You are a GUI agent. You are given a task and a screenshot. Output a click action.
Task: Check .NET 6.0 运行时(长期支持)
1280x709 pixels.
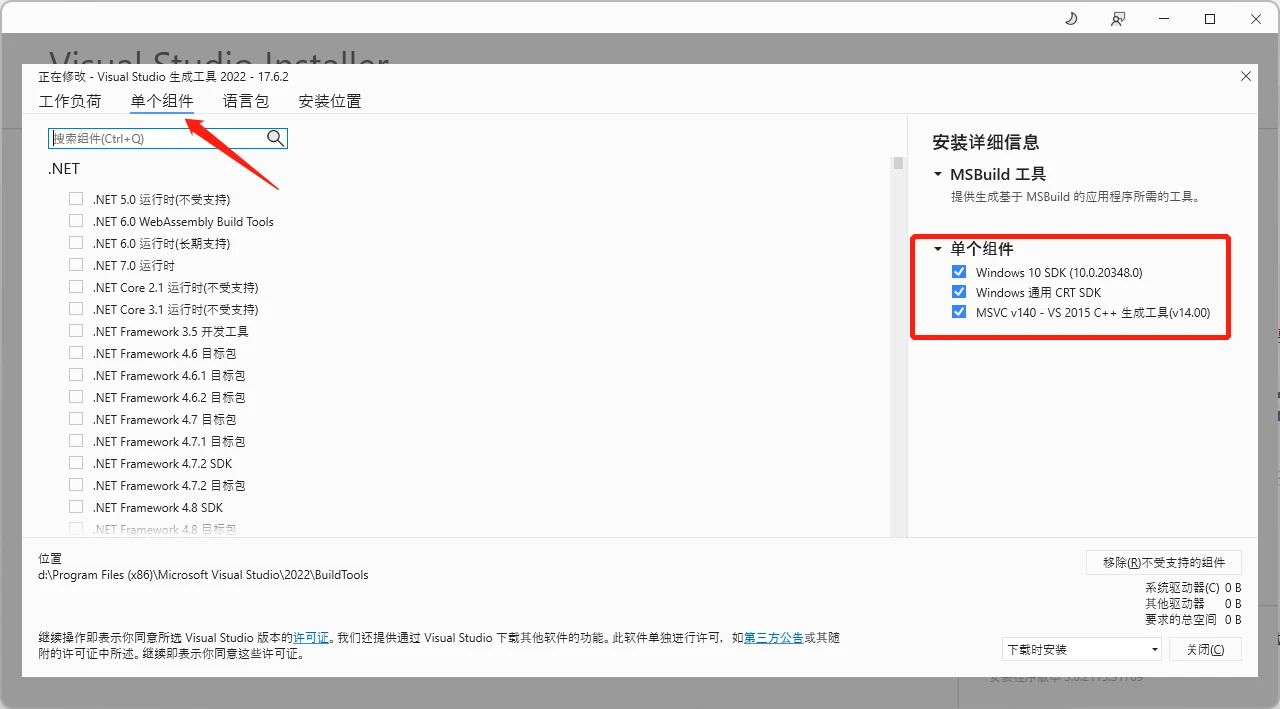[76, 243]
